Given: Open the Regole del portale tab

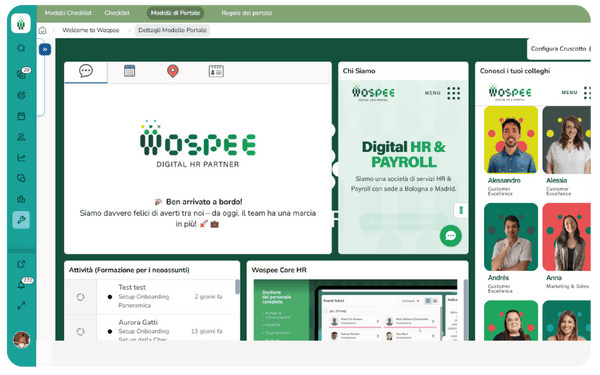Looking at the screenshot, I should 247,13.
